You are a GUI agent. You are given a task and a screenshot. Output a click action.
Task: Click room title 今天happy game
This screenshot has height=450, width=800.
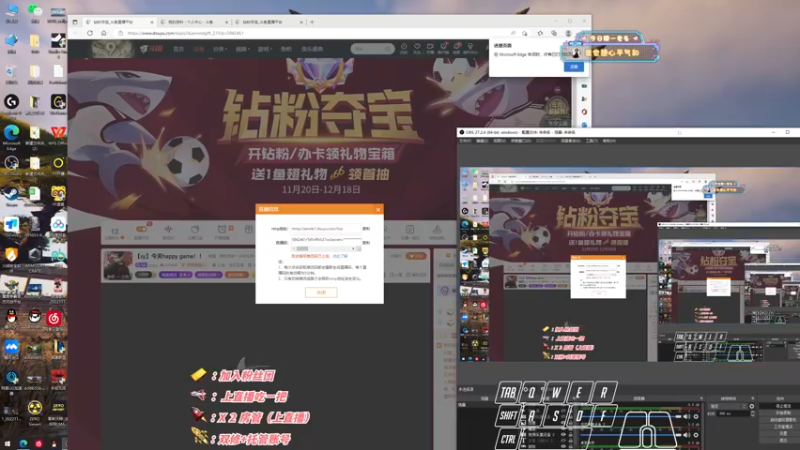click(x=168, y=256)
